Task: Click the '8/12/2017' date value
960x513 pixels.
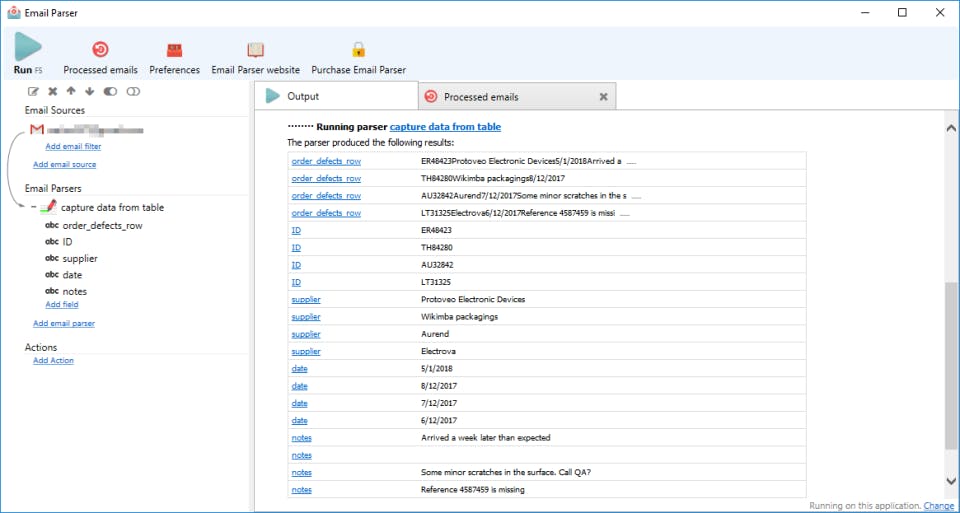Action: (439, 386)
